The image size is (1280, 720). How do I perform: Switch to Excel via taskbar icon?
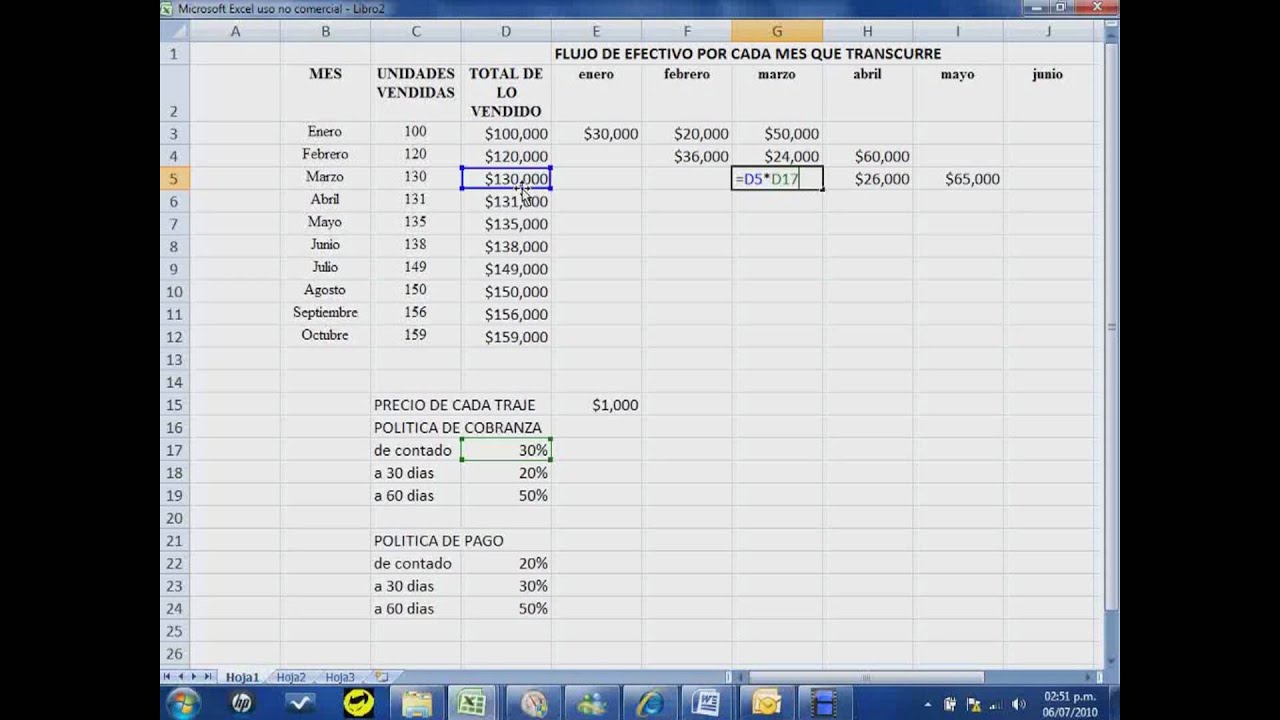pyautogui.click(x=473, y=704)
